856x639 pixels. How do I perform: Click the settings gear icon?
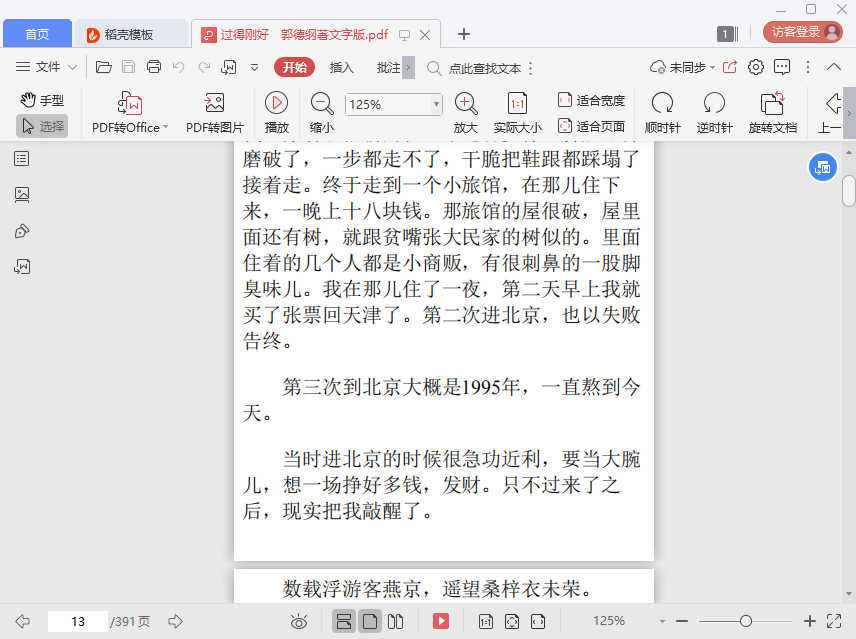coord(756,67)
